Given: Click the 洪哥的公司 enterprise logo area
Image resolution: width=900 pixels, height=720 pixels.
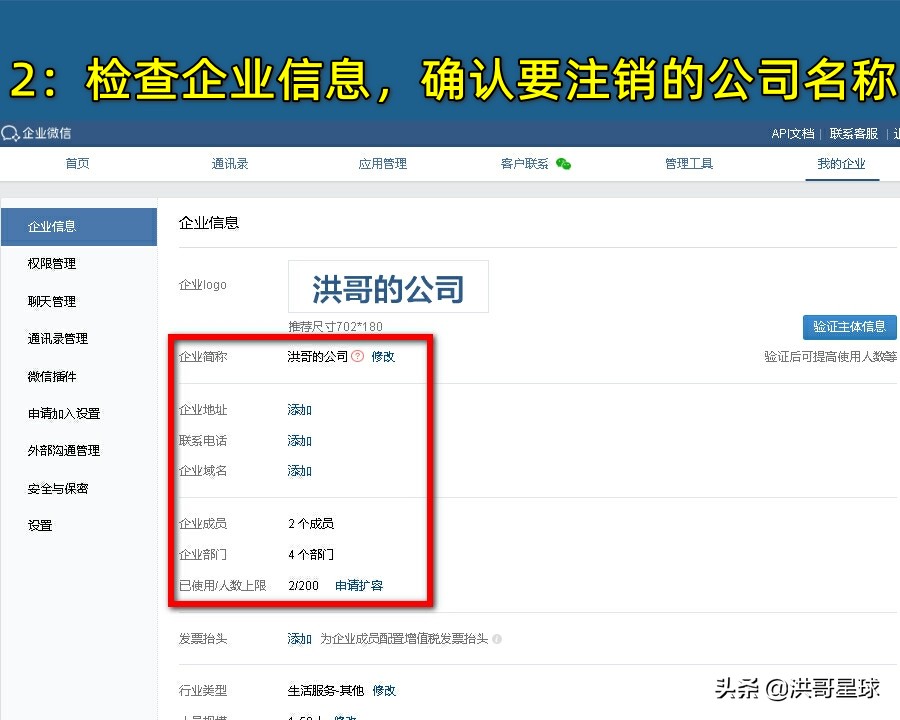Looking at the screenshot, I should 388,287.
